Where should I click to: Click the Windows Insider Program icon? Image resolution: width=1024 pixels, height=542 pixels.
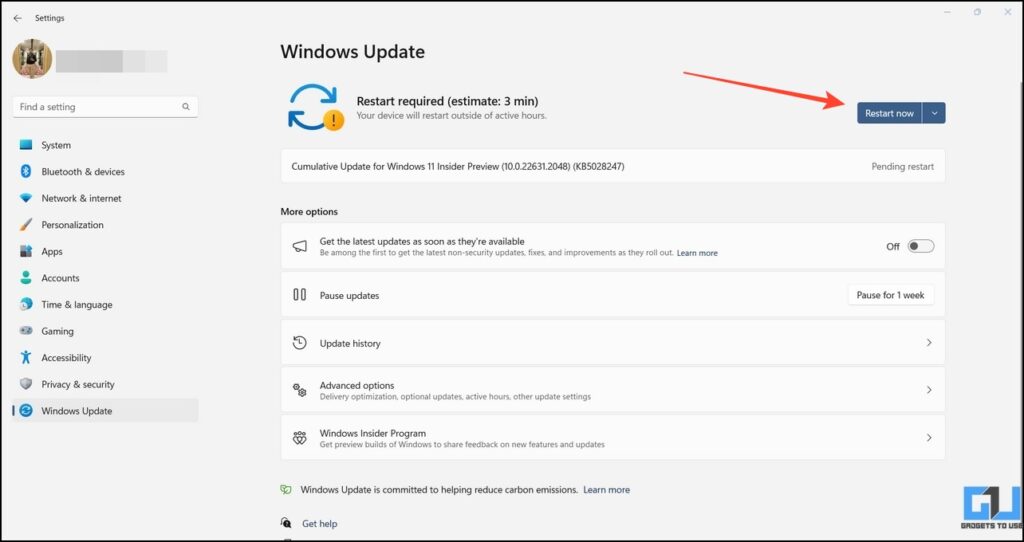click(x=299, y=438)
